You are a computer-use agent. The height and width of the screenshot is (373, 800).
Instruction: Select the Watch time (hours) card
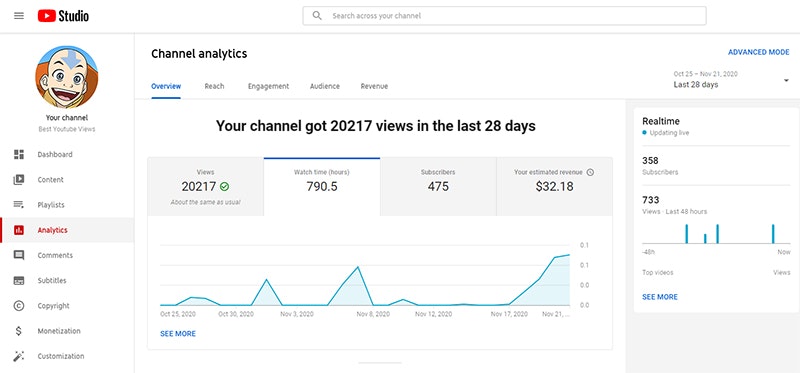[322, 187]
